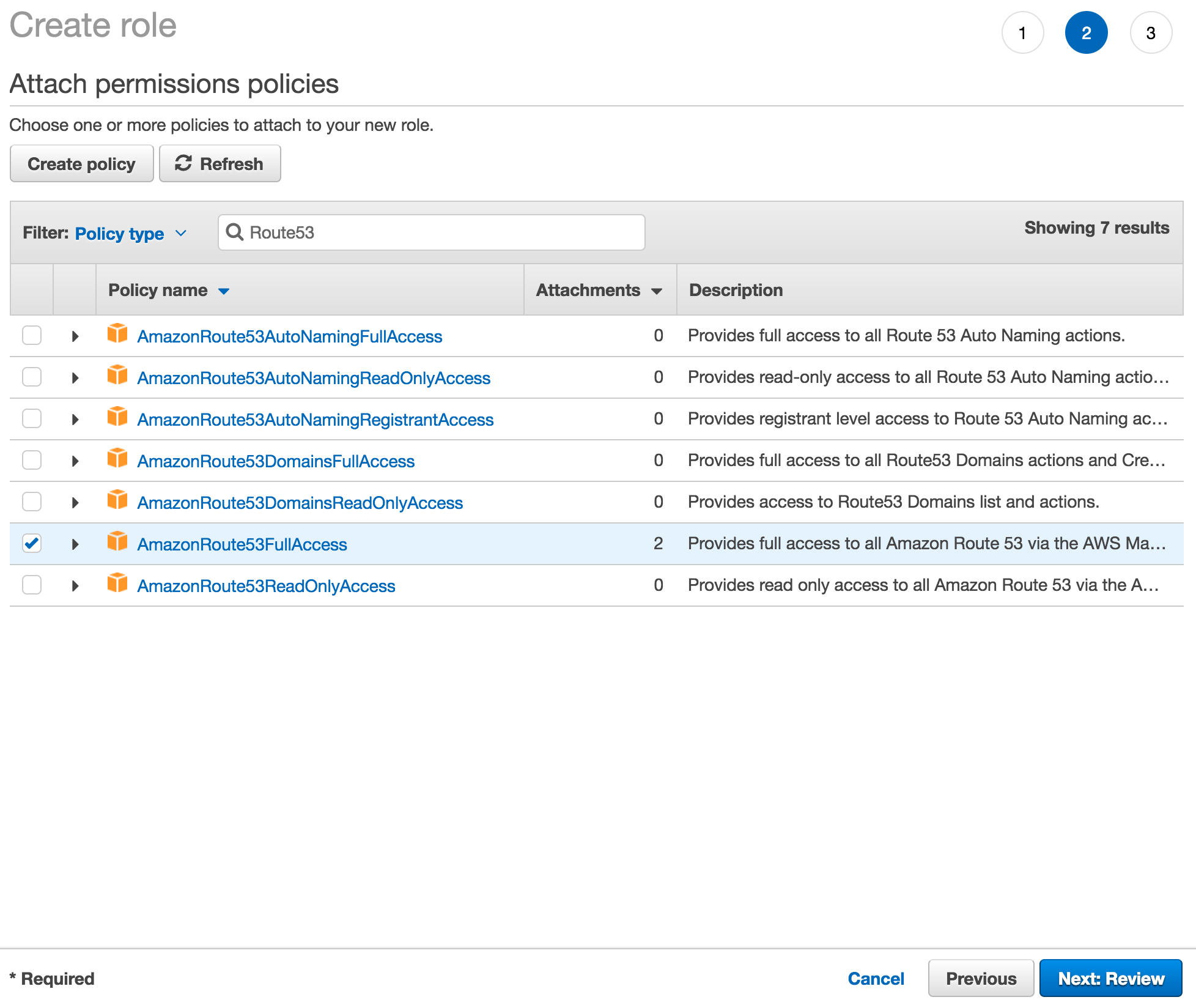
Task: Click the policy icon beside AmazonRoute53DomainsFullAccess
Action: point(117,459)
